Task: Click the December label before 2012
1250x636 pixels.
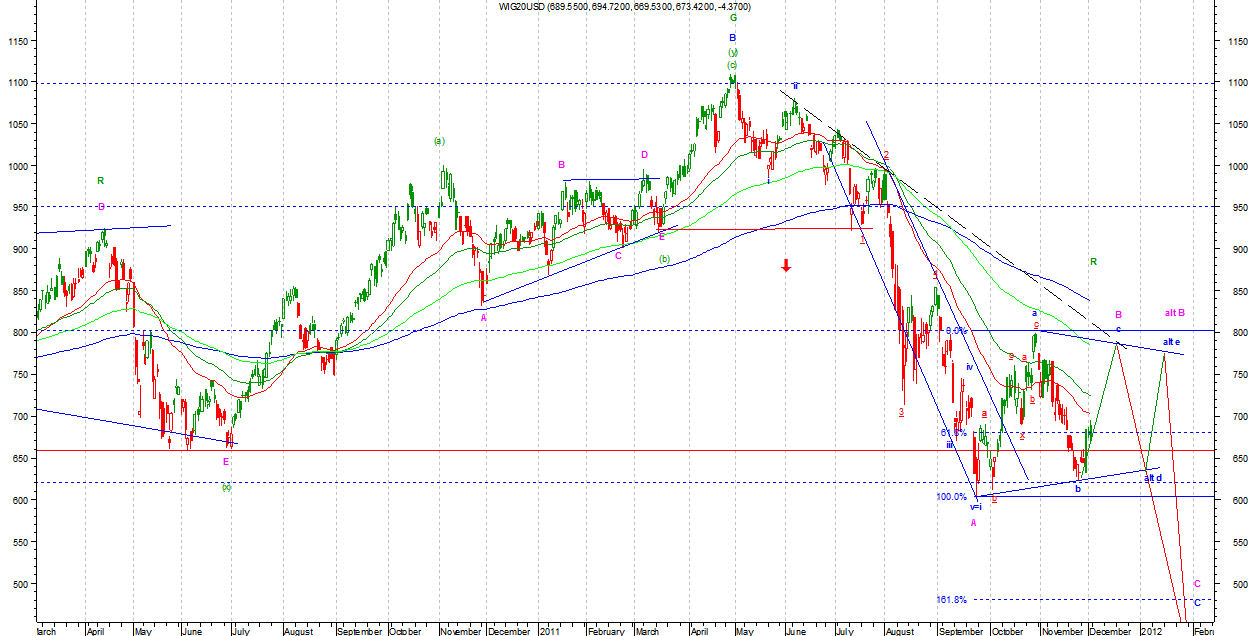Action: [x=1109, y=631]
